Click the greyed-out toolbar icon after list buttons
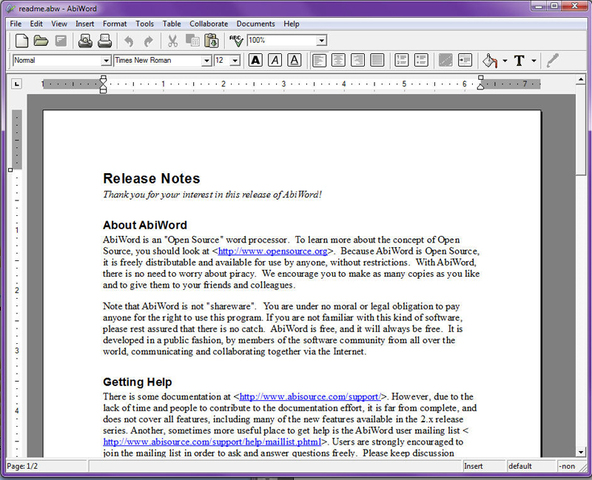 pyautogui.click(x=446, y=60)
